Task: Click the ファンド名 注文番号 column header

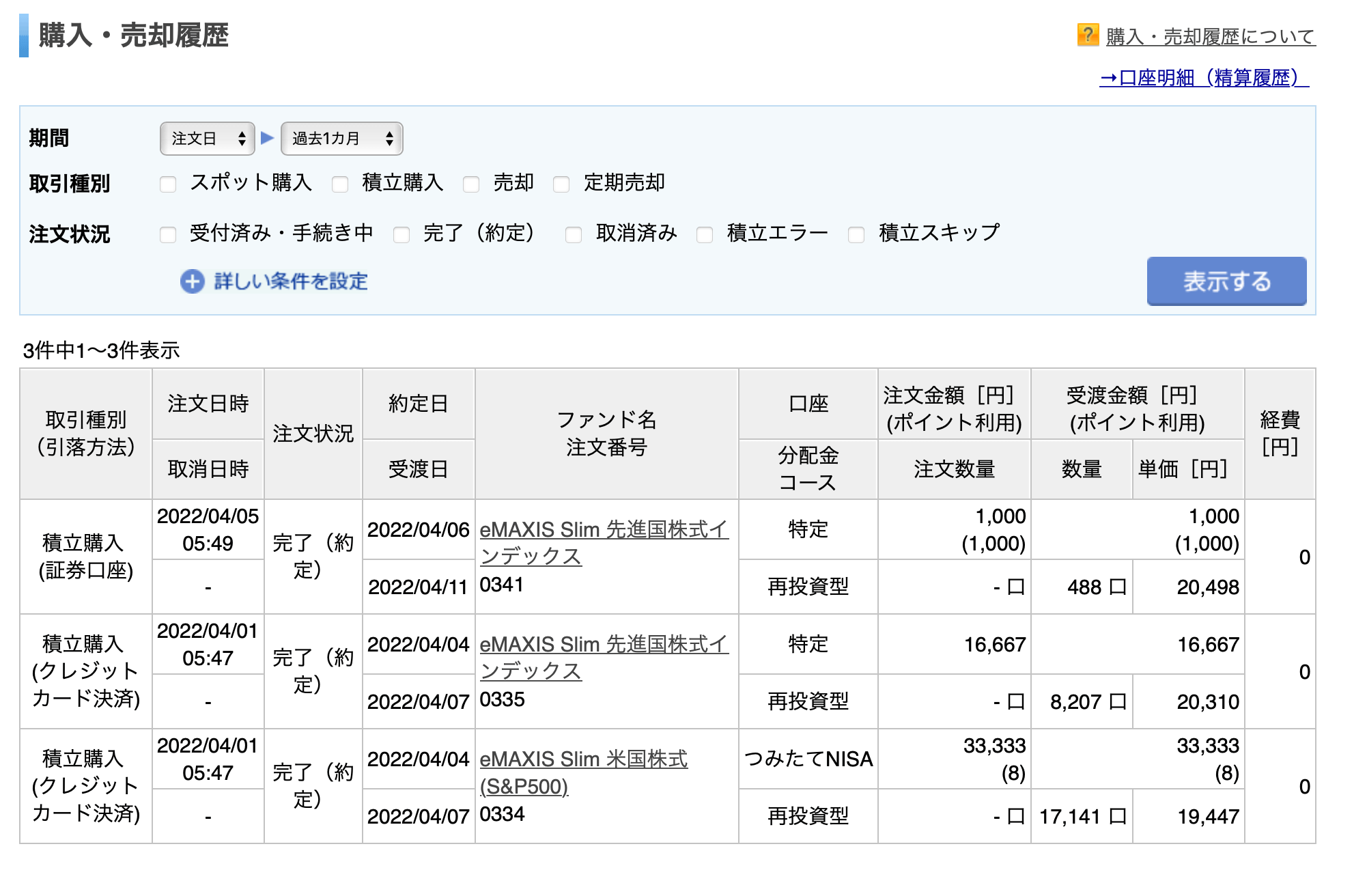Action: tap(607, 434)
